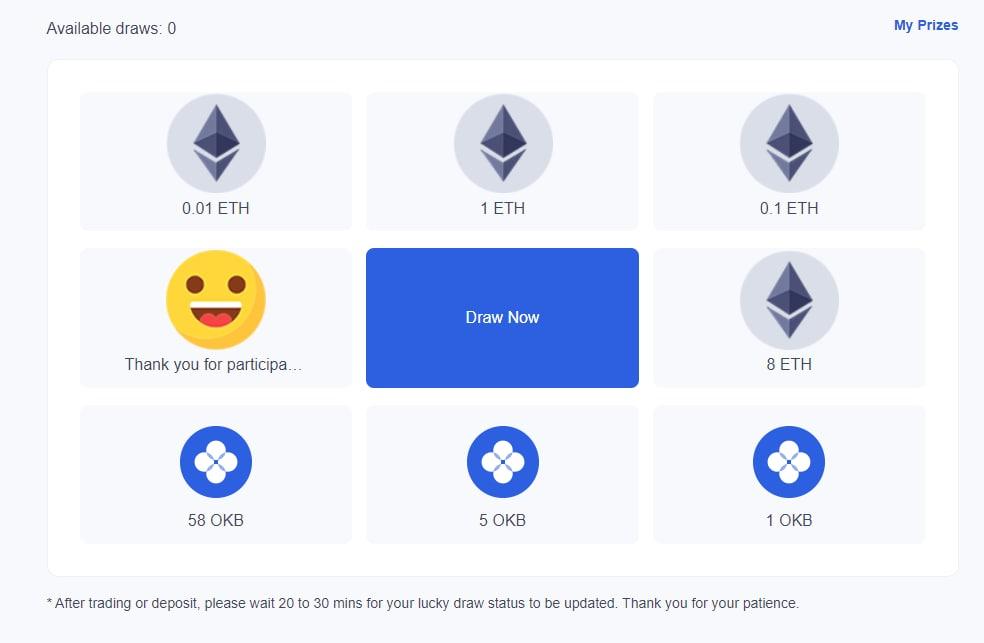Click the 5 OKB prize label
Image resolution: width=984 pixels, height=643 pixels.
(503, 521)
